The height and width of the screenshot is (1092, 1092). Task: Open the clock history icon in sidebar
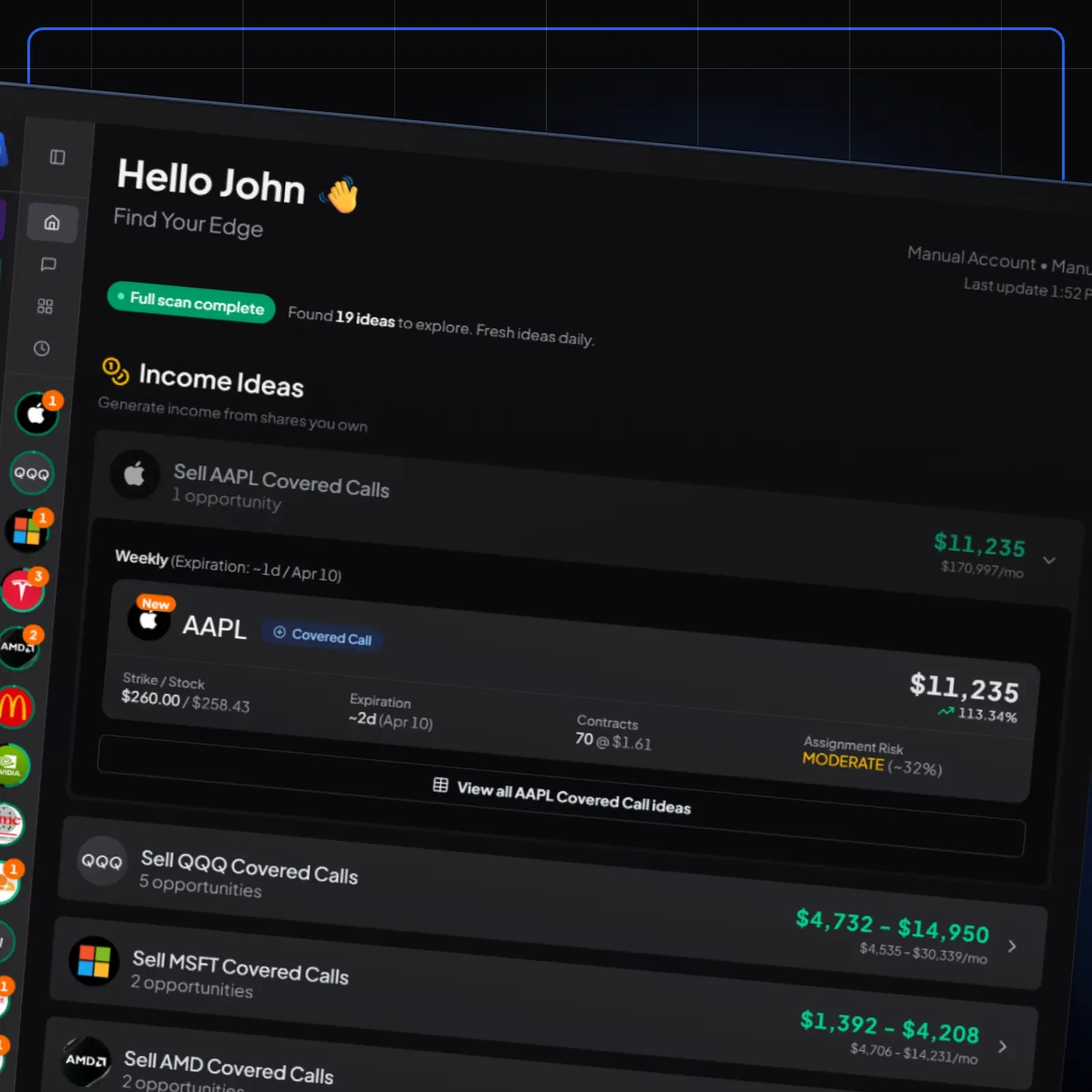click(x=42, y=349)
